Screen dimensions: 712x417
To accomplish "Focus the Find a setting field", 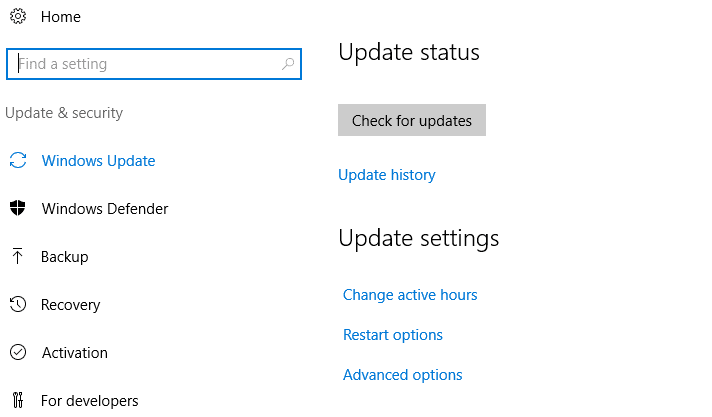I will coord(154,64).
